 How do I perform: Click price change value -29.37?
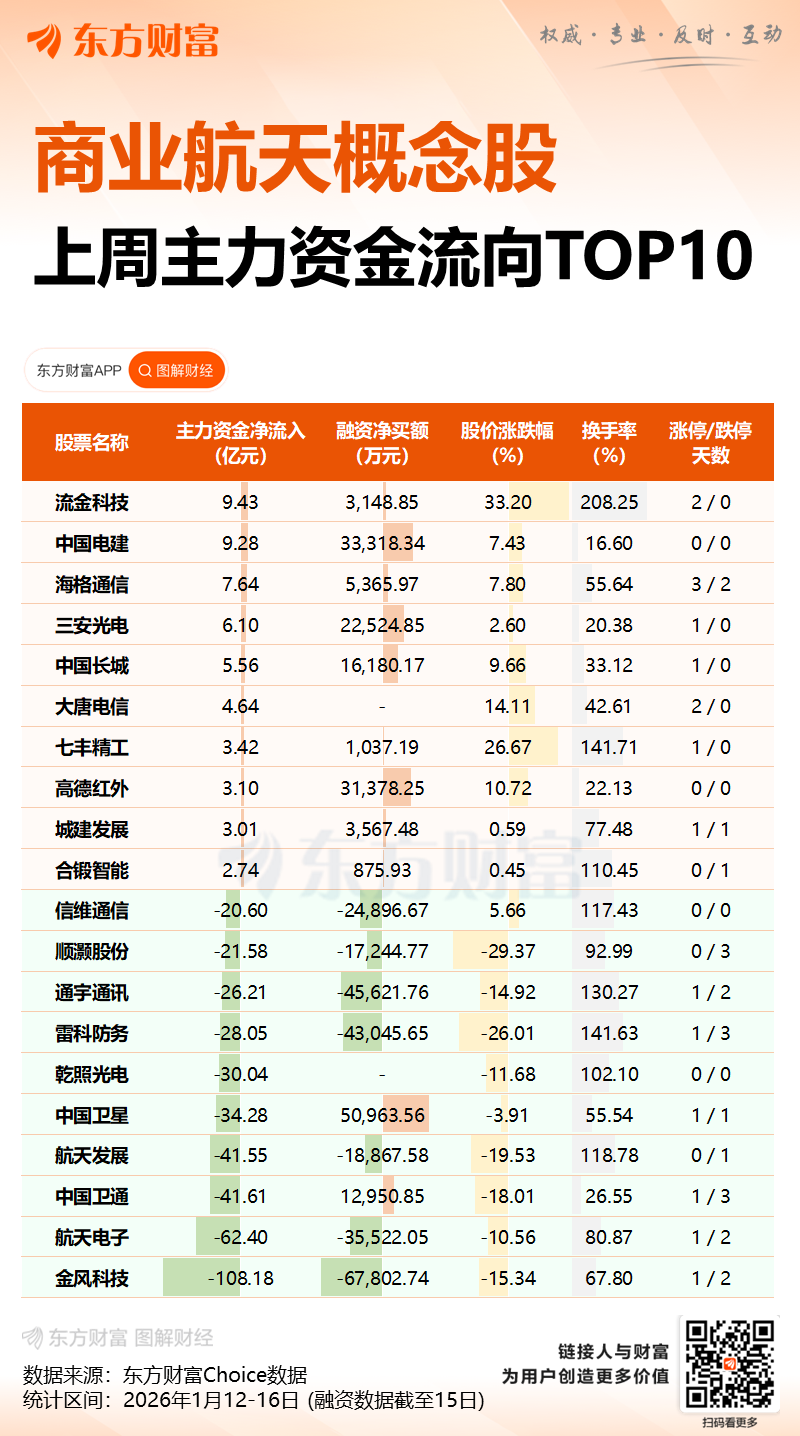pyautogui.click(x=508, y=951)
